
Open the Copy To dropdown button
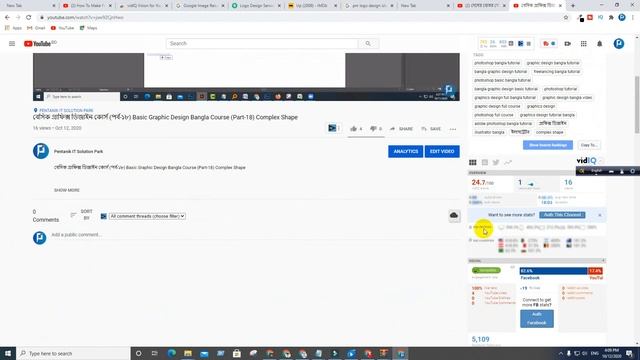click(589, 145)
